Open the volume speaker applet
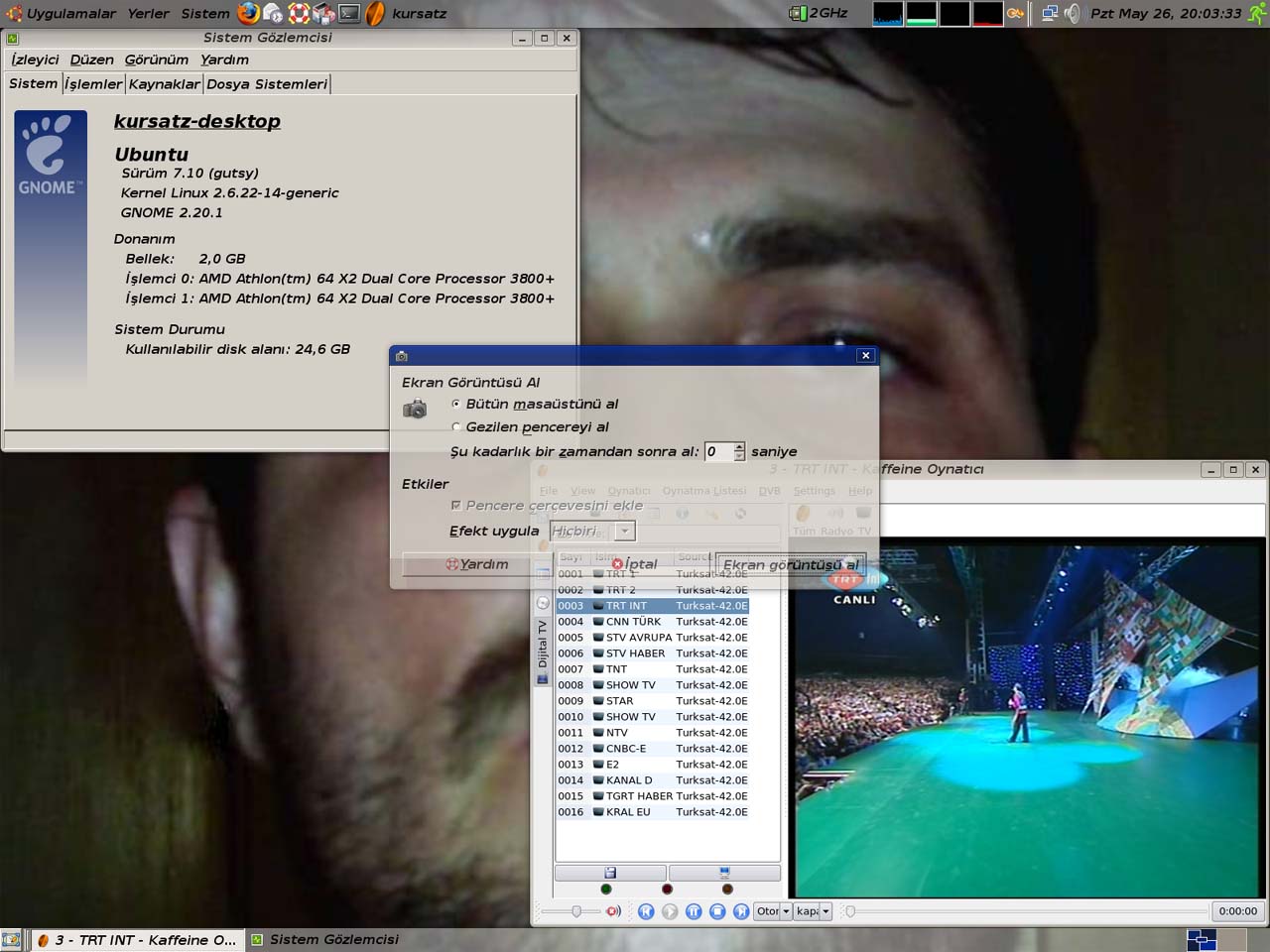The height and width of the screenshot is (952, 1270). tap(1073, 13)
